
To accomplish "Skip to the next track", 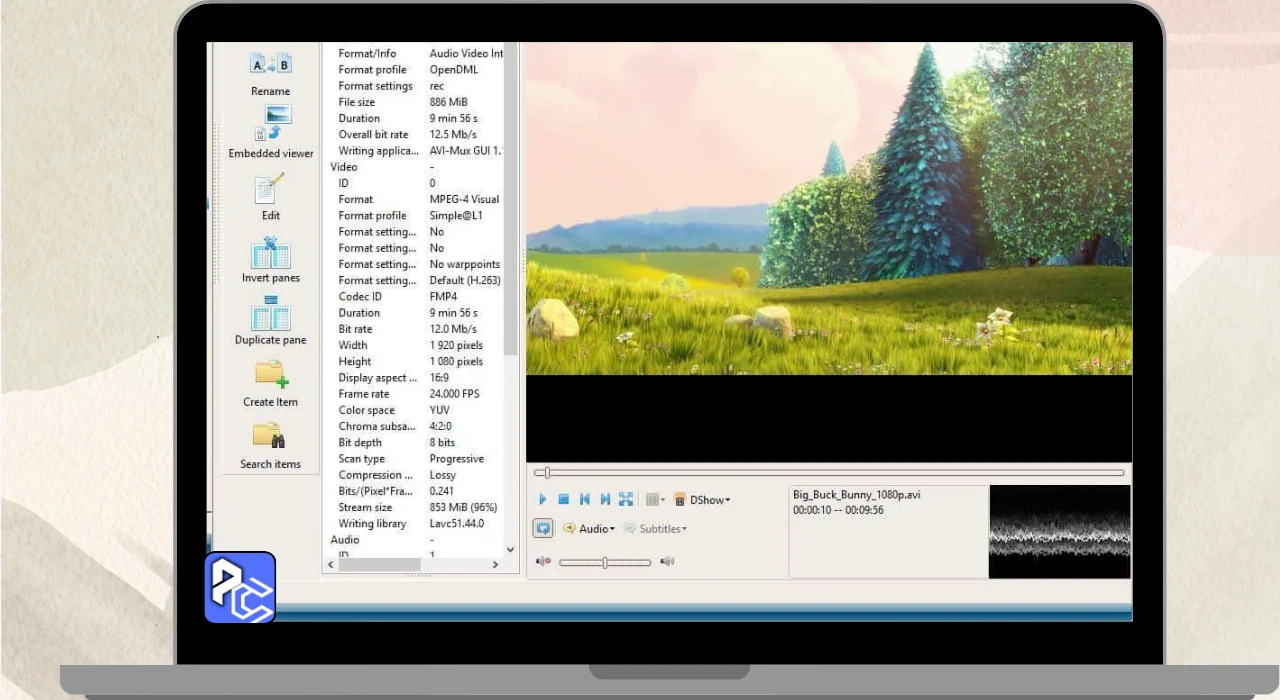I will pos(605,499).
